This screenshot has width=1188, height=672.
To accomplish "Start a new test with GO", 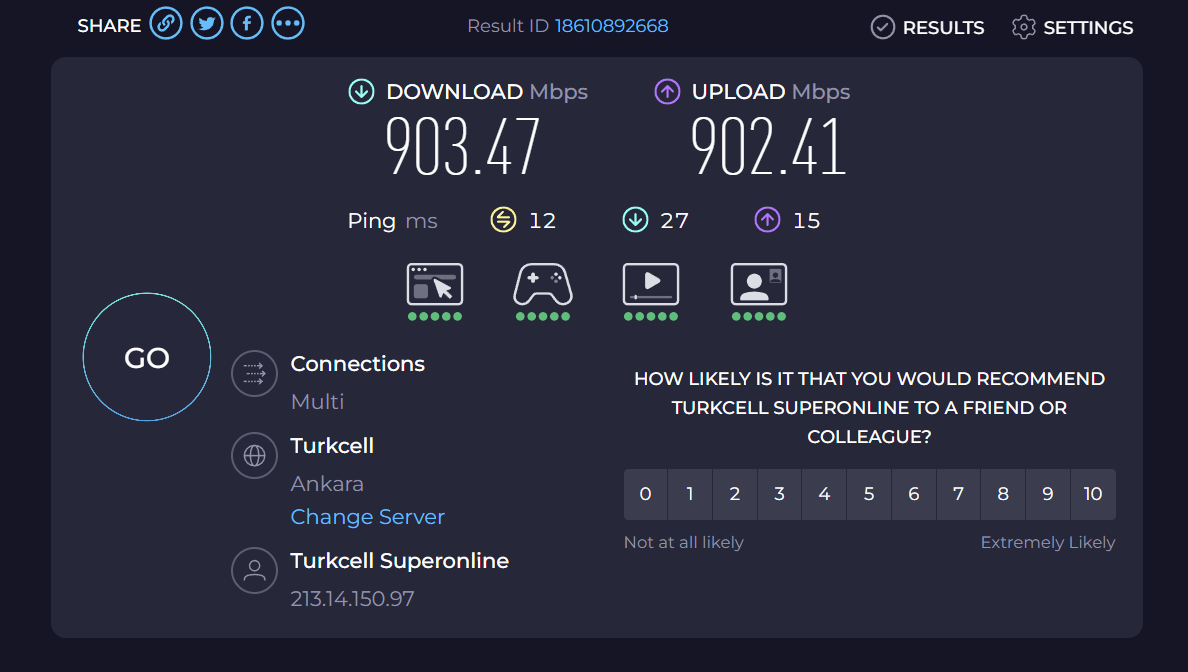I will point(147,357).
